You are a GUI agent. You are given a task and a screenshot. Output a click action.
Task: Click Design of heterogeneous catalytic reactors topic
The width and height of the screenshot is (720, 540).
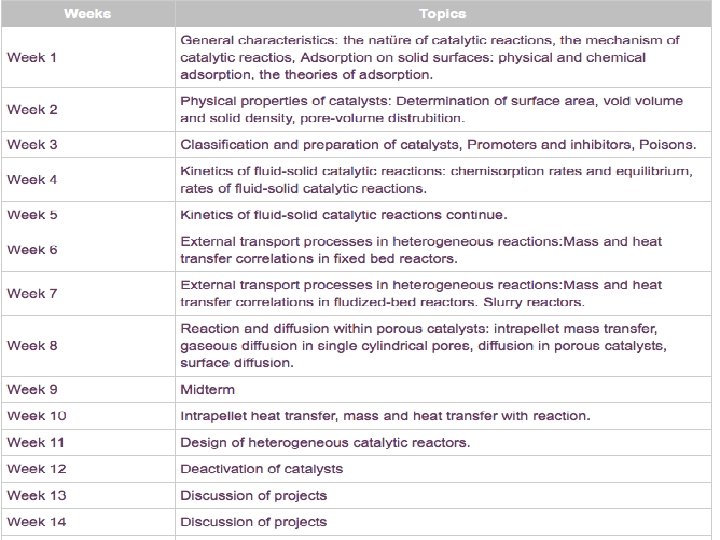click(325, 442)
